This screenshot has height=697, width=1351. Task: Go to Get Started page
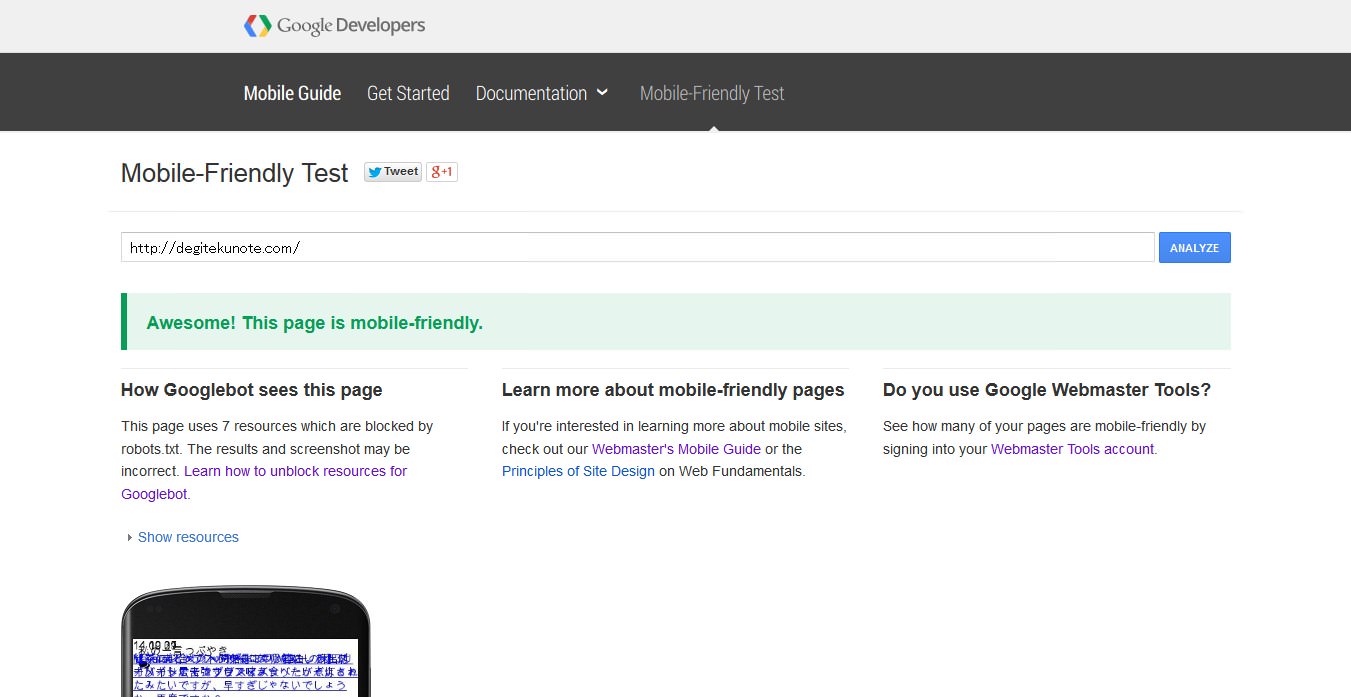point(408,93)
